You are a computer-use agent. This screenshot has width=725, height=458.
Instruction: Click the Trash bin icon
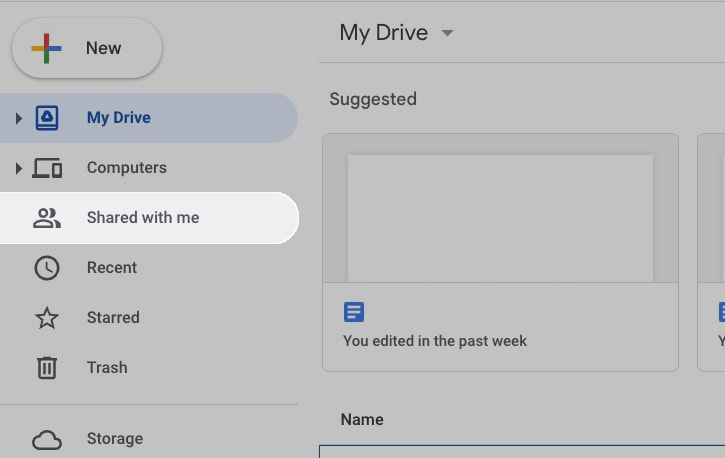[x=47, y=368]
